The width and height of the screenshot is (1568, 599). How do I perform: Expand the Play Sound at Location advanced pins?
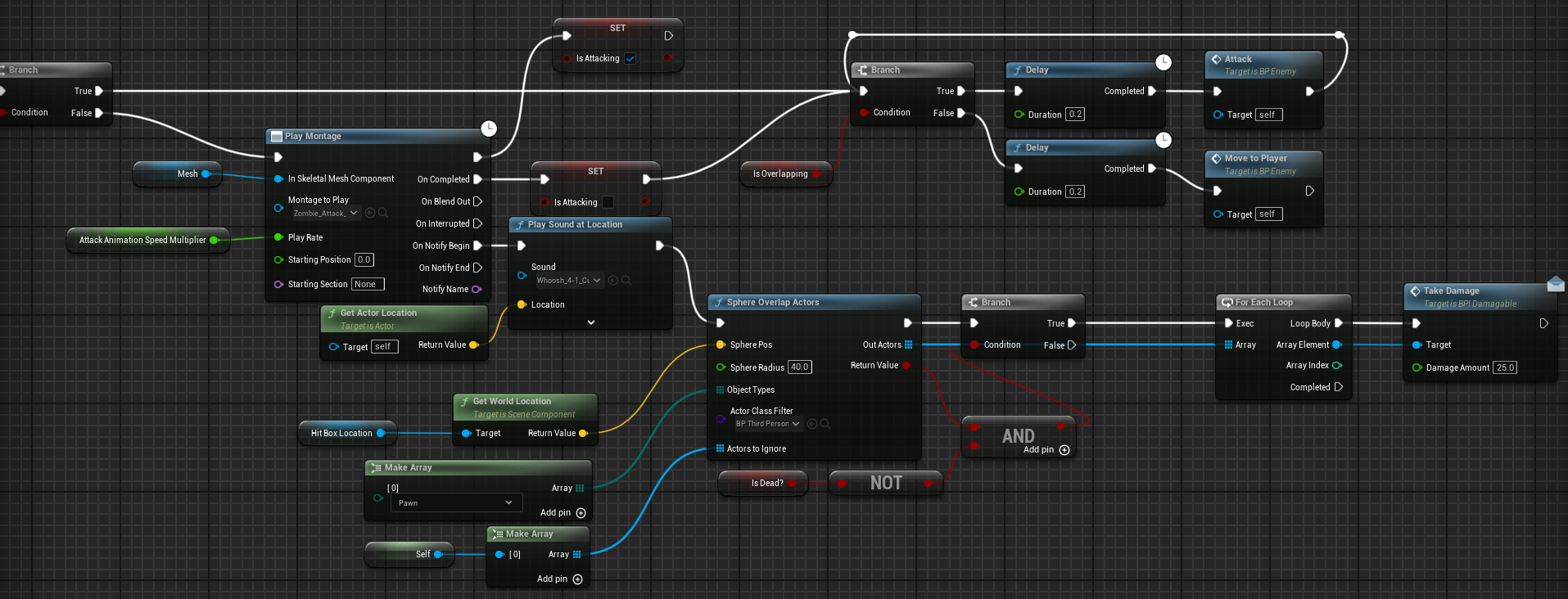(x=591, y=322)
